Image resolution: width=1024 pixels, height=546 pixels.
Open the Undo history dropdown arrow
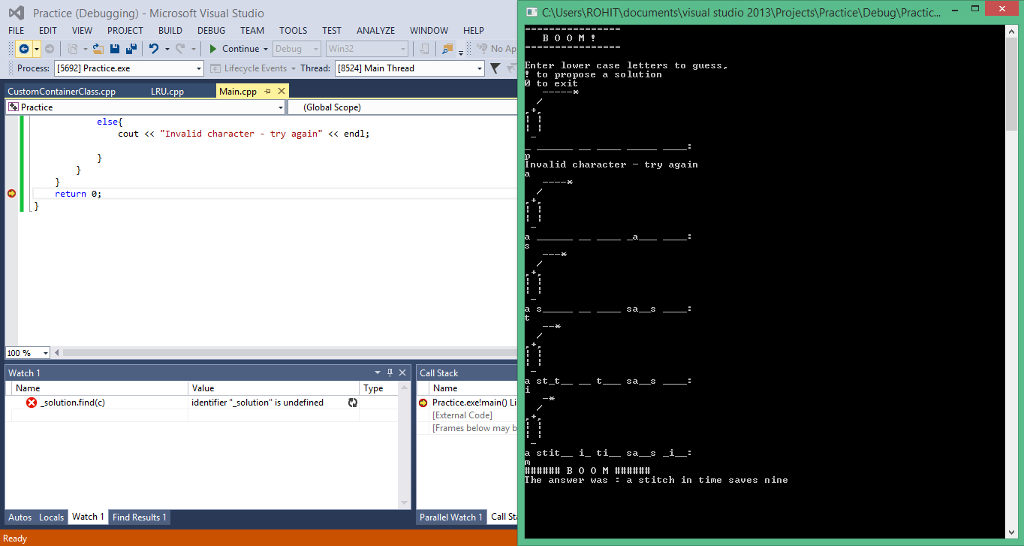[x=167, y=49]
